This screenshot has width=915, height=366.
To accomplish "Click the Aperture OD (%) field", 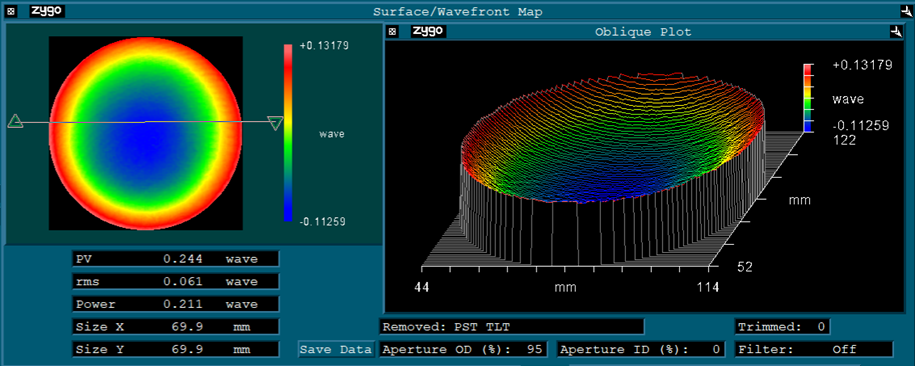I will (x=463, y=349).
